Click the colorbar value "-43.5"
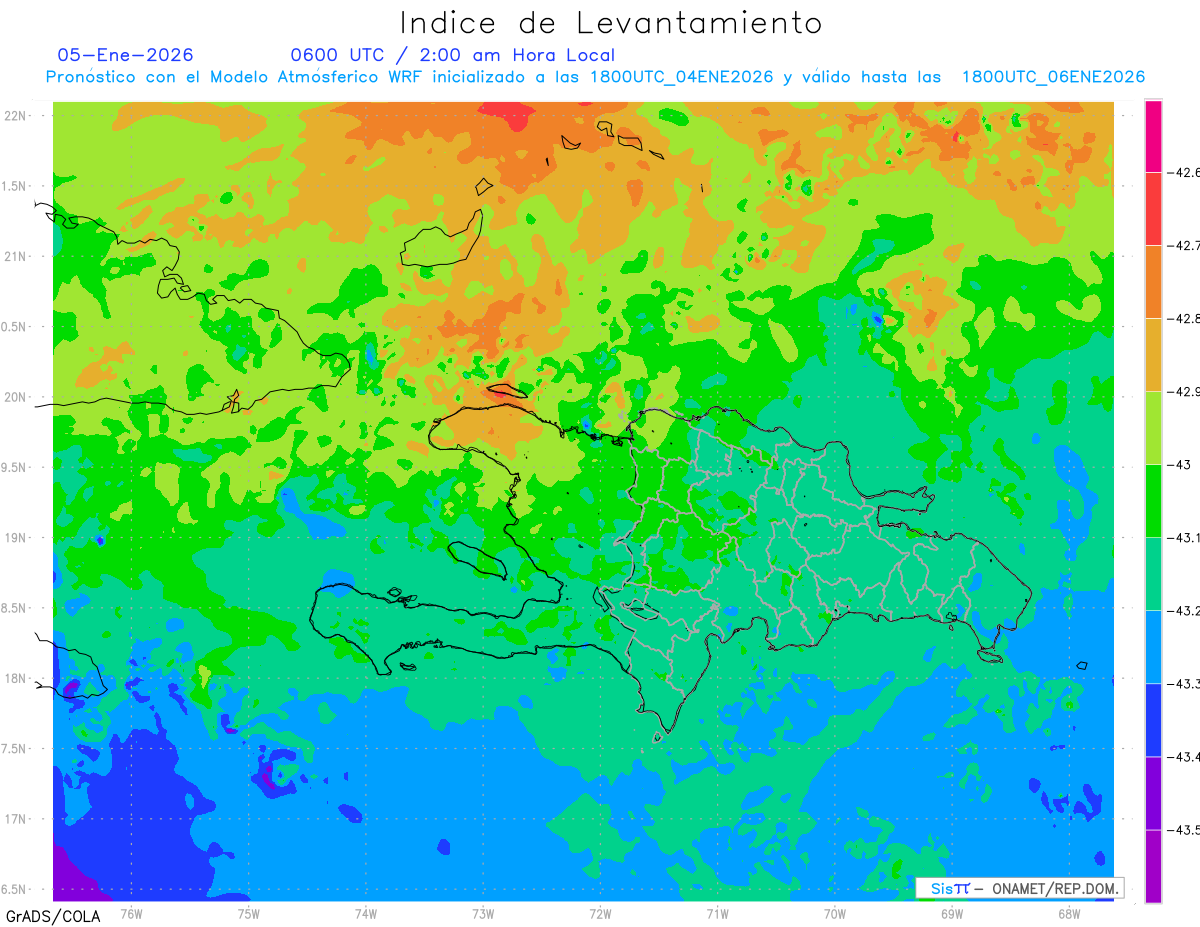Screen dimensions: 1200x927 (x=1183, y=830)
